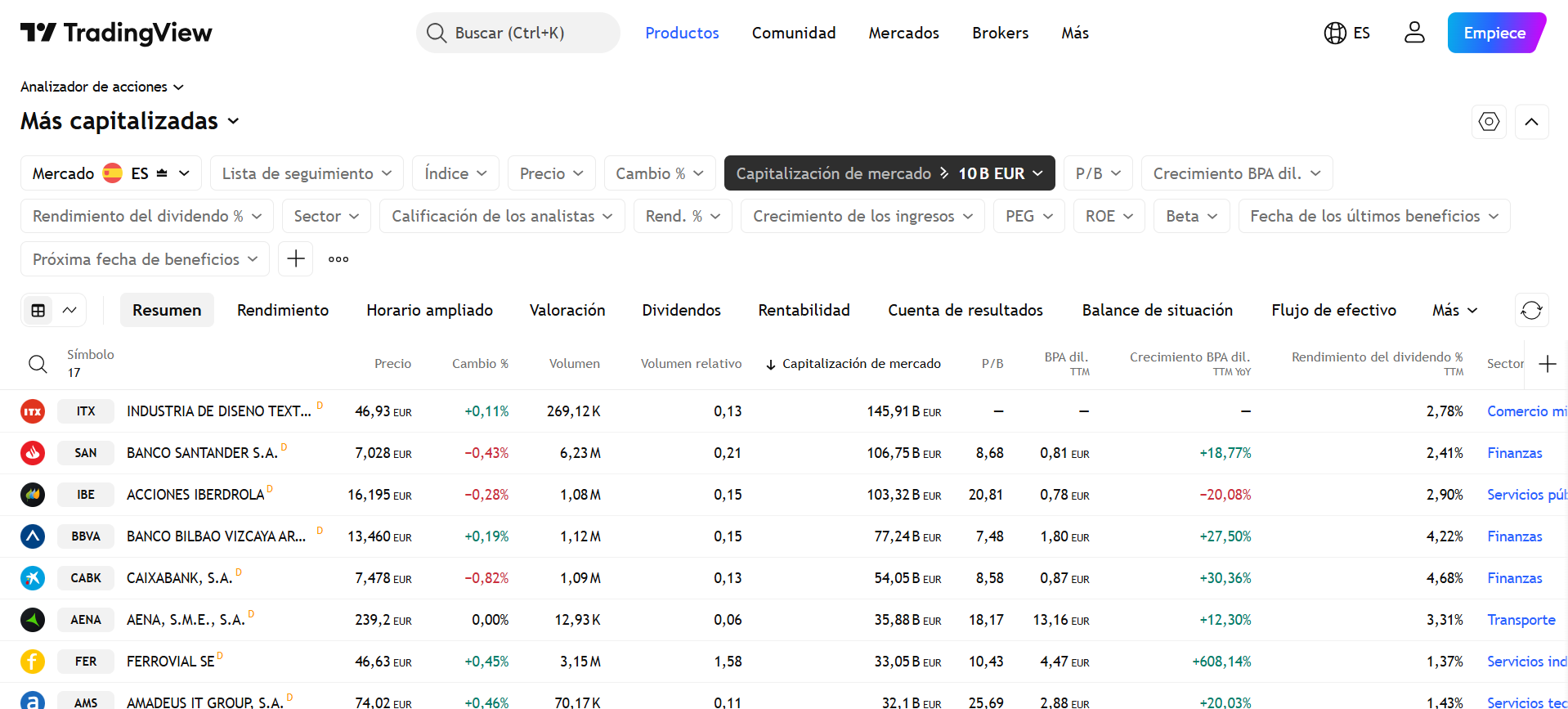Open the Más capitalizadas screen selector
Image resolution: width=1568 pixels, height=709 pixels.
pos(130,121)
